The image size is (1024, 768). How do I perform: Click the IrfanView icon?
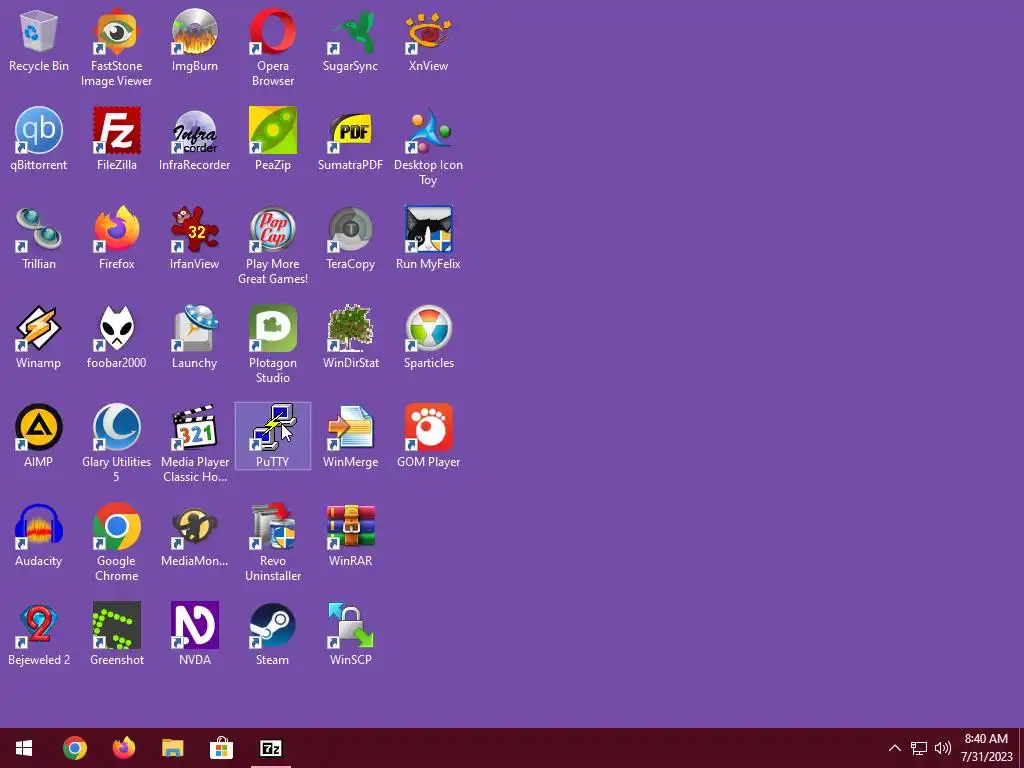(195, 238)
